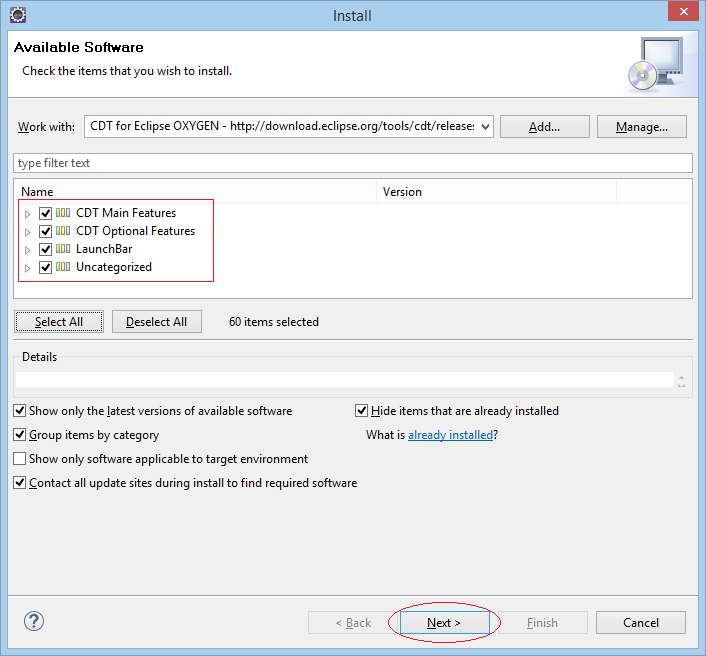Click the CDT Optional Features category icon

tap(63, 231)
